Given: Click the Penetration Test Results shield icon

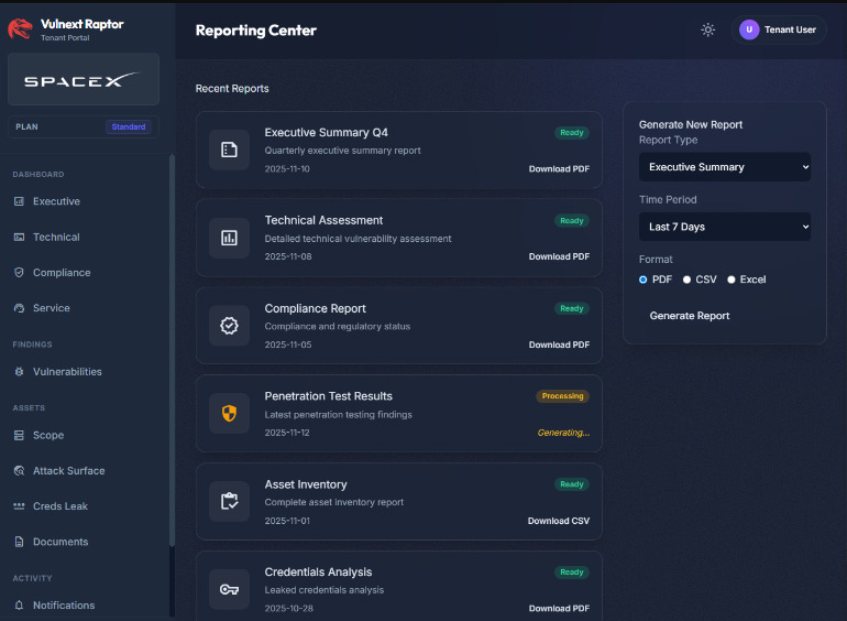Looking at the screenshot, I should coord(229,414).
